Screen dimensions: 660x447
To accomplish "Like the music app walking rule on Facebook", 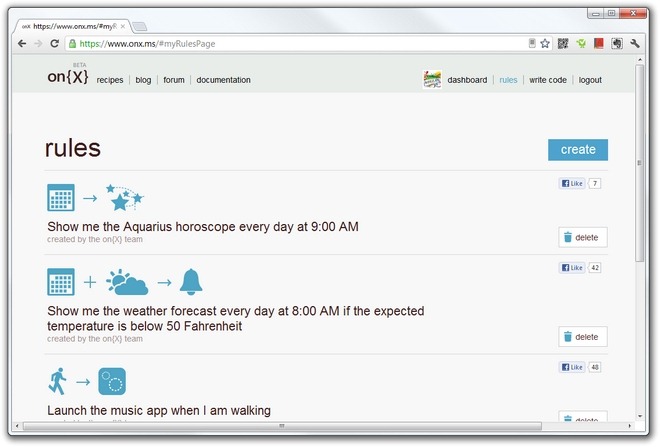I will tap(572, 367).
